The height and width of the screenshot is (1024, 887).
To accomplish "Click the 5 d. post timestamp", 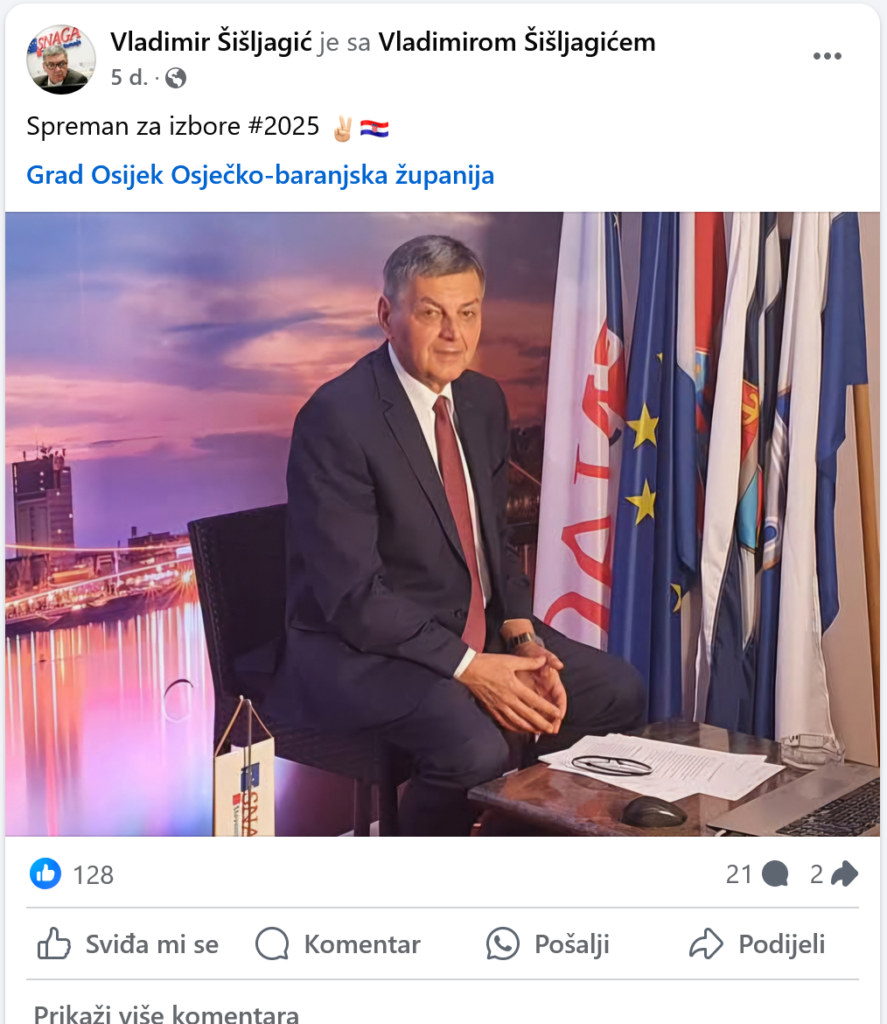I will pos(129,78).
